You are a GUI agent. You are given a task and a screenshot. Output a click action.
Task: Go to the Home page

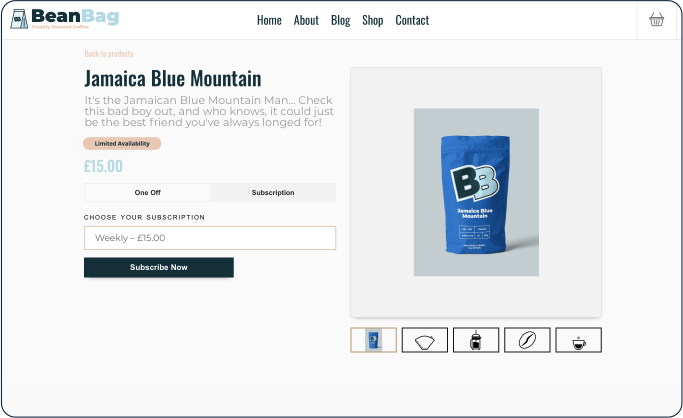point(269,20)
